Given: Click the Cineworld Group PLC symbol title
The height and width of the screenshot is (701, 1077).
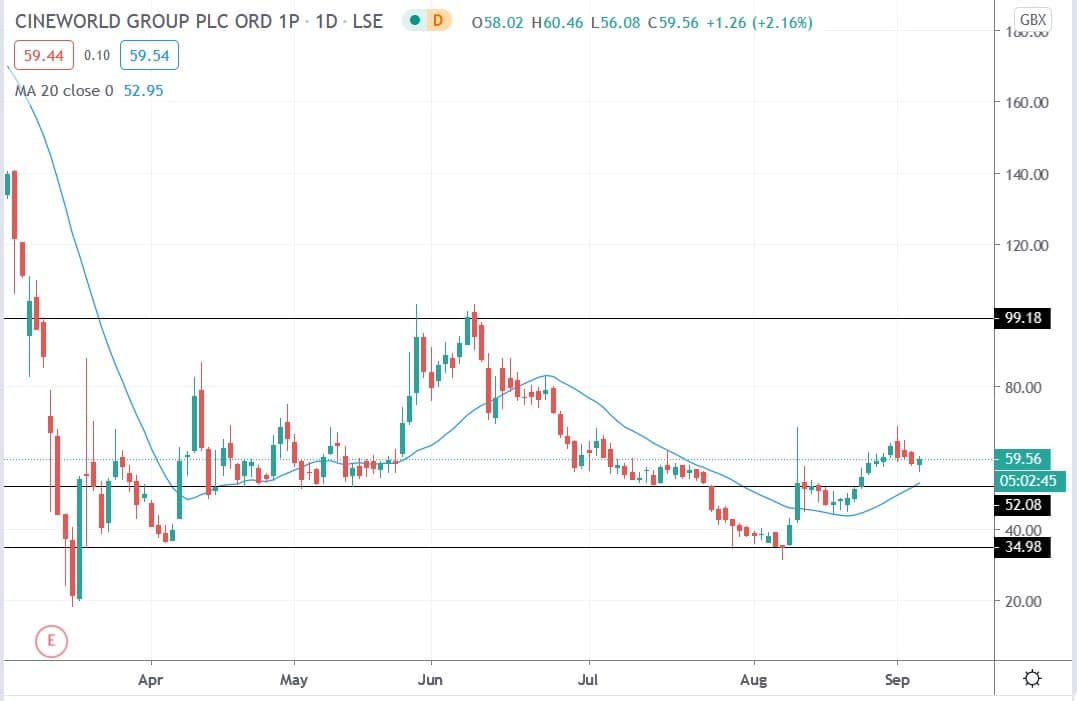Looking at the screenshot, I should click(x=157, y=21).
